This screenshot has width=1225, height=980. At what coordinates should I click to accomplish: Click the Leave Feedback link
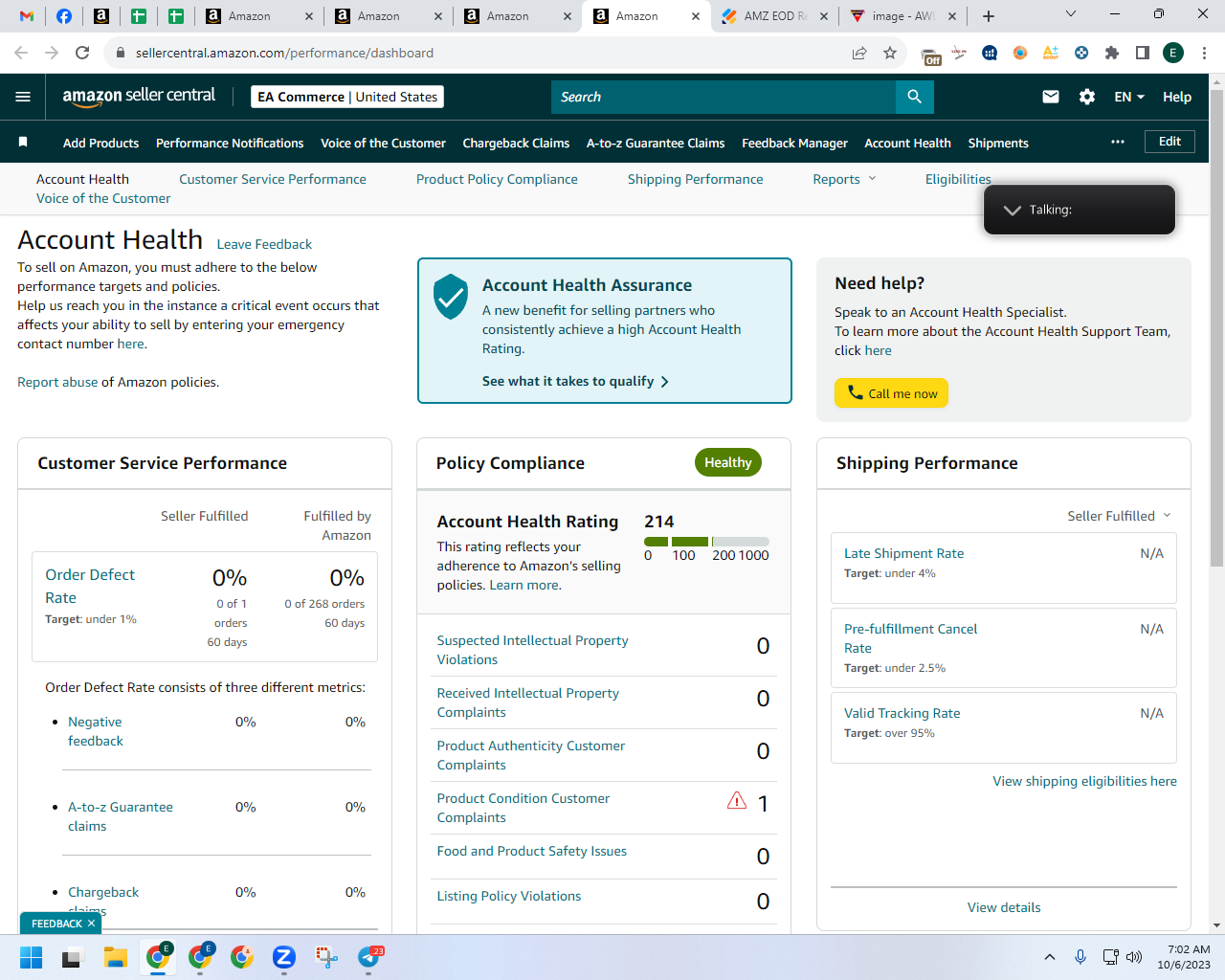pos(264,244)
